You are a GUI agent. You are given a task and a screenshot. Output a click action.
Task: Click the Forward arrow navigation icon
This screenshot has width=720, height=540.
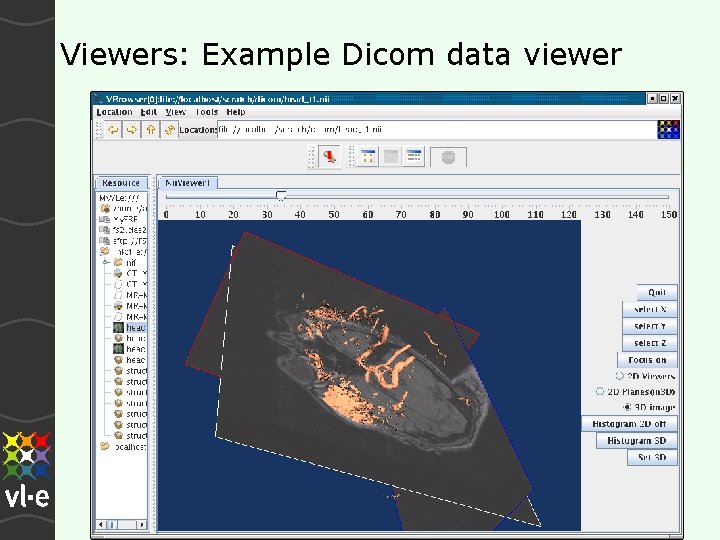132,130
